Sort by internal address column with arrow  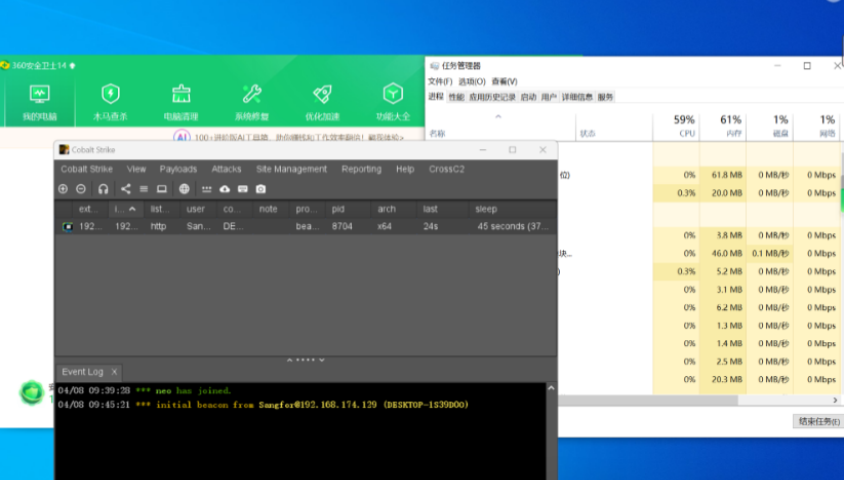point(125,209)
